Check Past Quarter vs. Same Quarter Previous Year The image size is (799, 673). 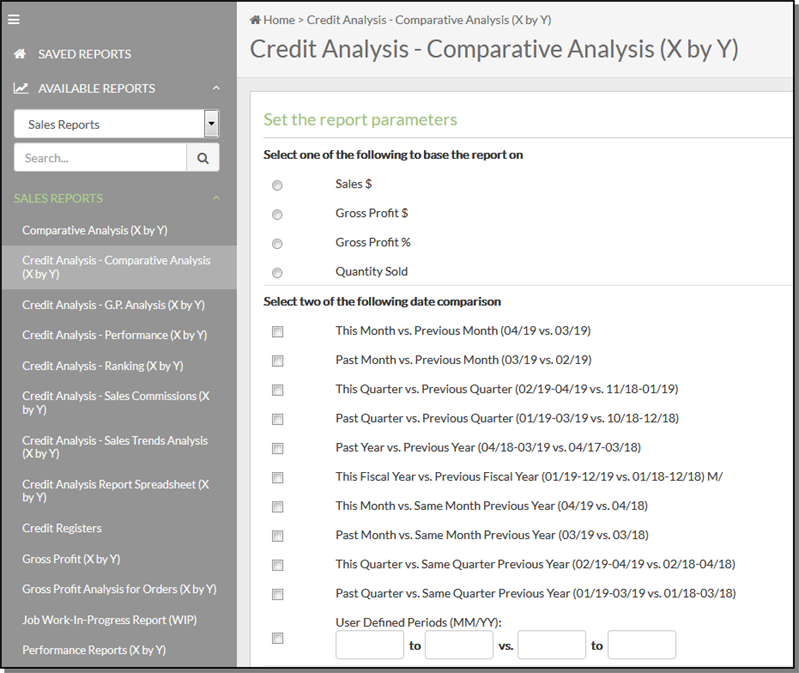pos(278,594)
